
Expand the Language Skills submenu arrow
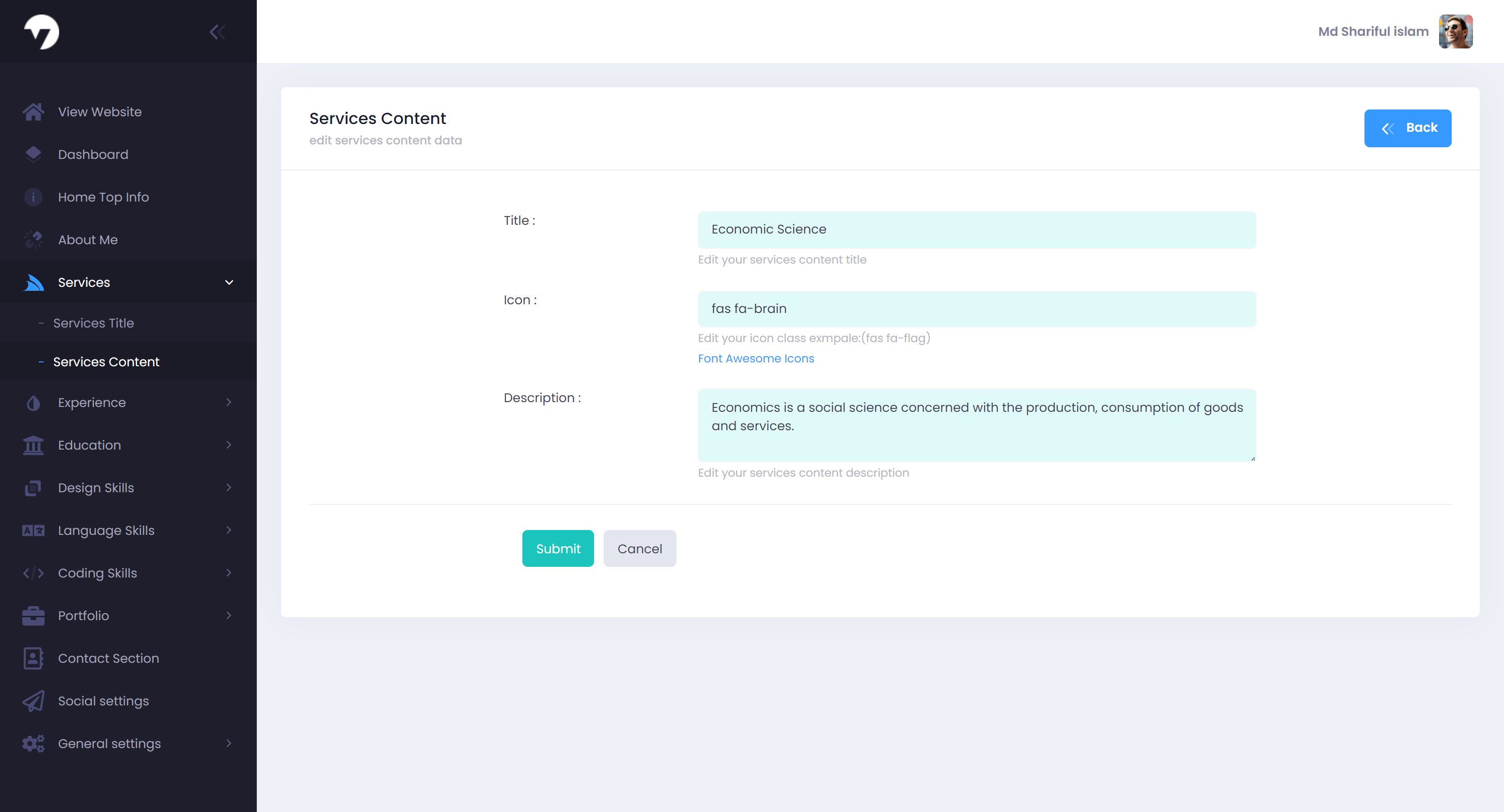(229, 530)
